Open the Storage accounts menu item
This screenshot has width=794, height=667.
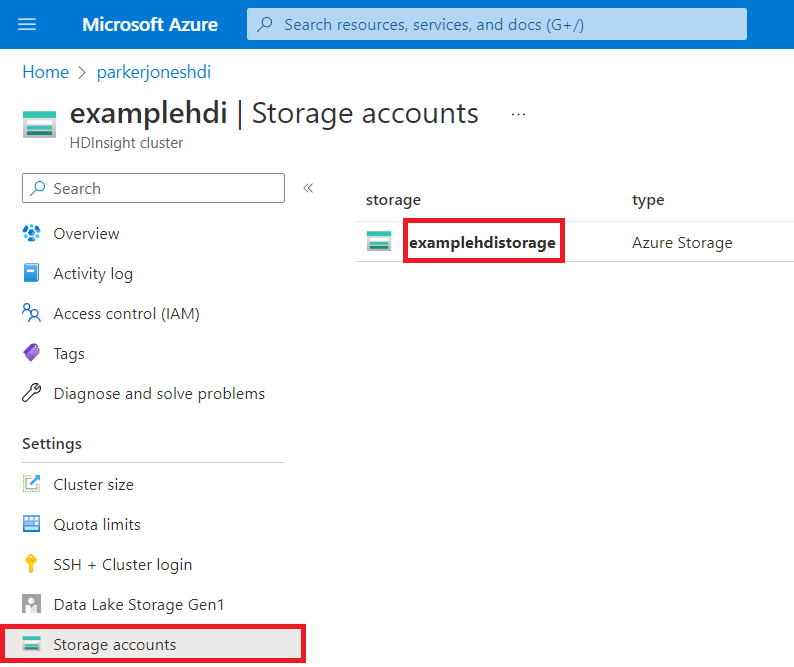click(x=114, y=644)
